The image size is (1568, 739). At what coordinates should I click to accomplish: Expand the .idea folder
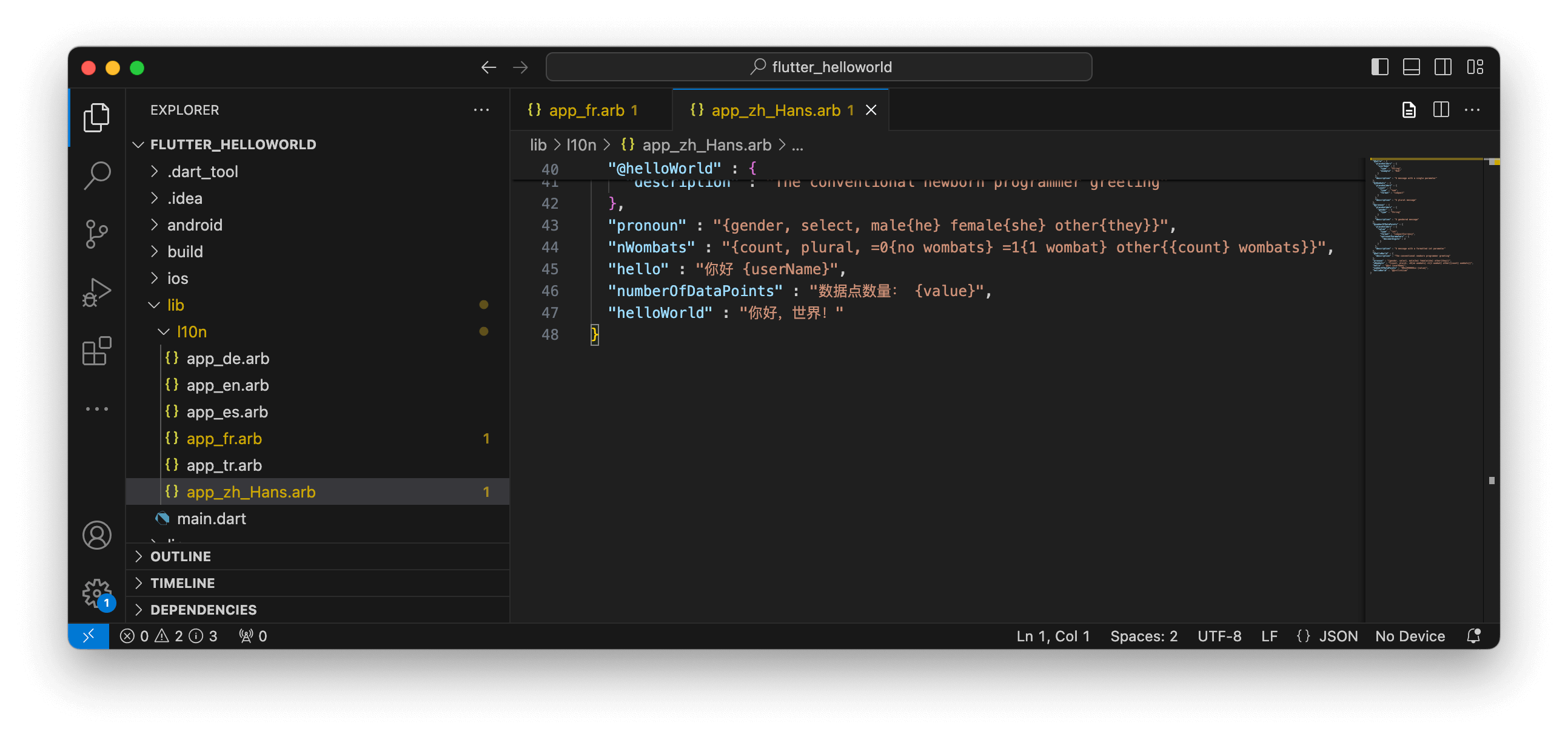click(318, 198)
